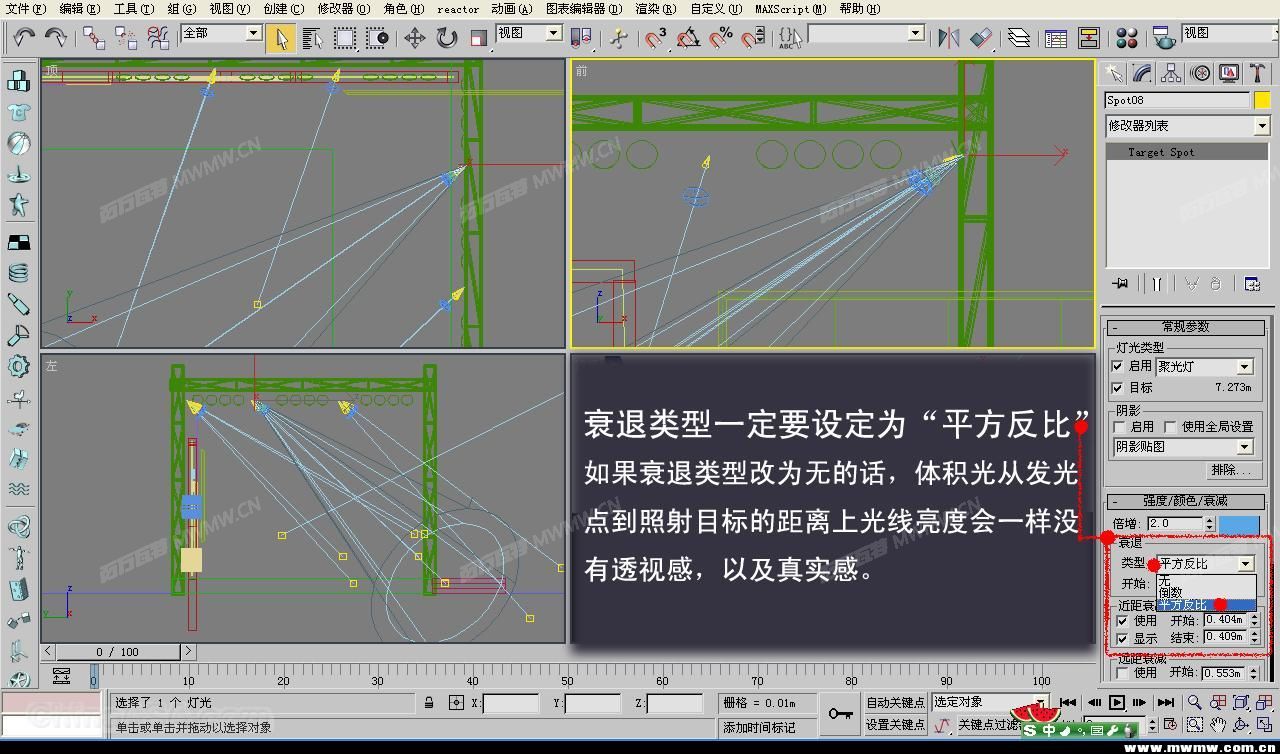Click the Align tool icon
This screenshot has width=1280, height=754.
(x=981, y=38)
